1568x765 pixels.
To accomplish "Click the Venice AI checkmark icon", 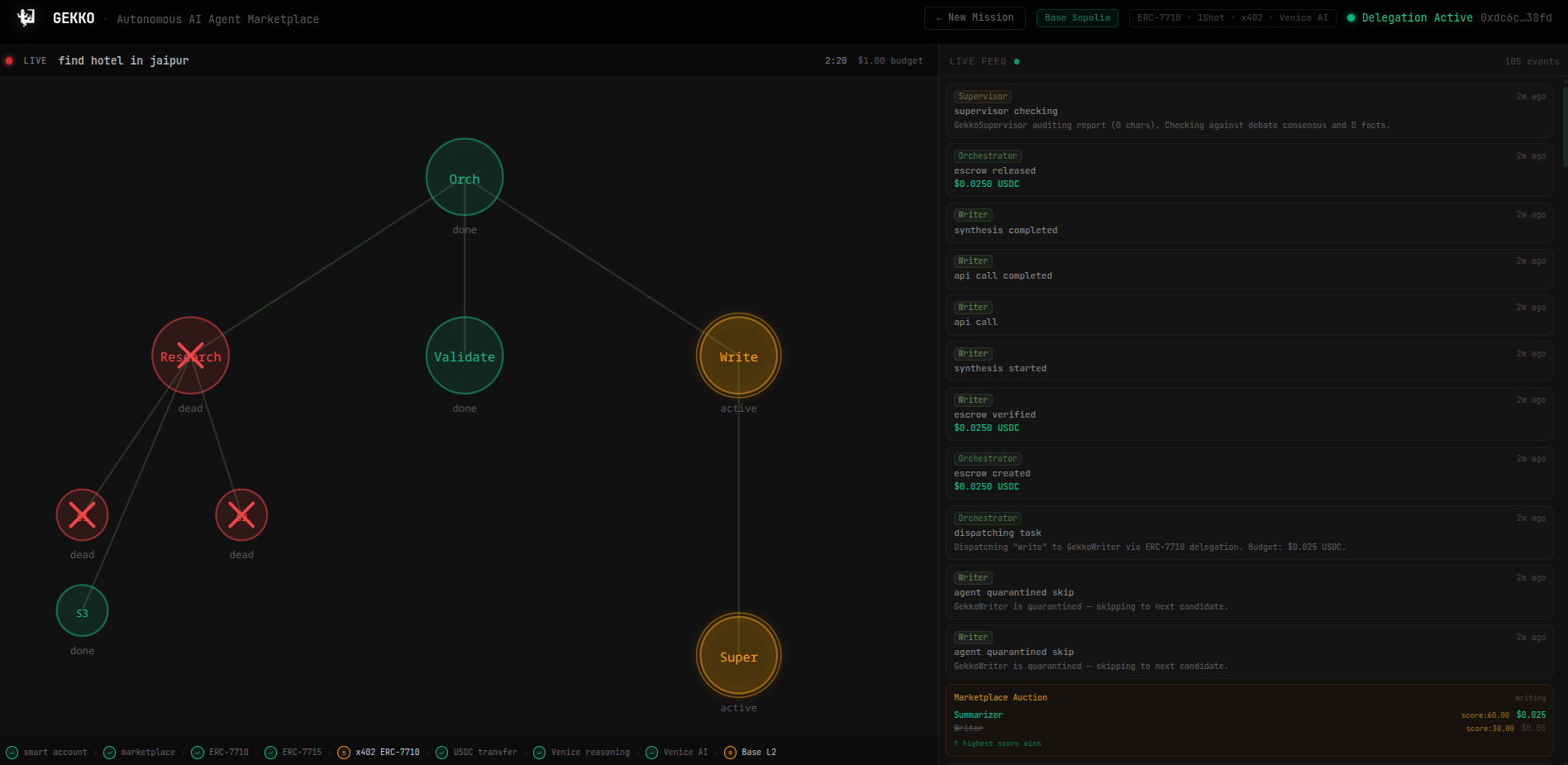I will [651, 752].
